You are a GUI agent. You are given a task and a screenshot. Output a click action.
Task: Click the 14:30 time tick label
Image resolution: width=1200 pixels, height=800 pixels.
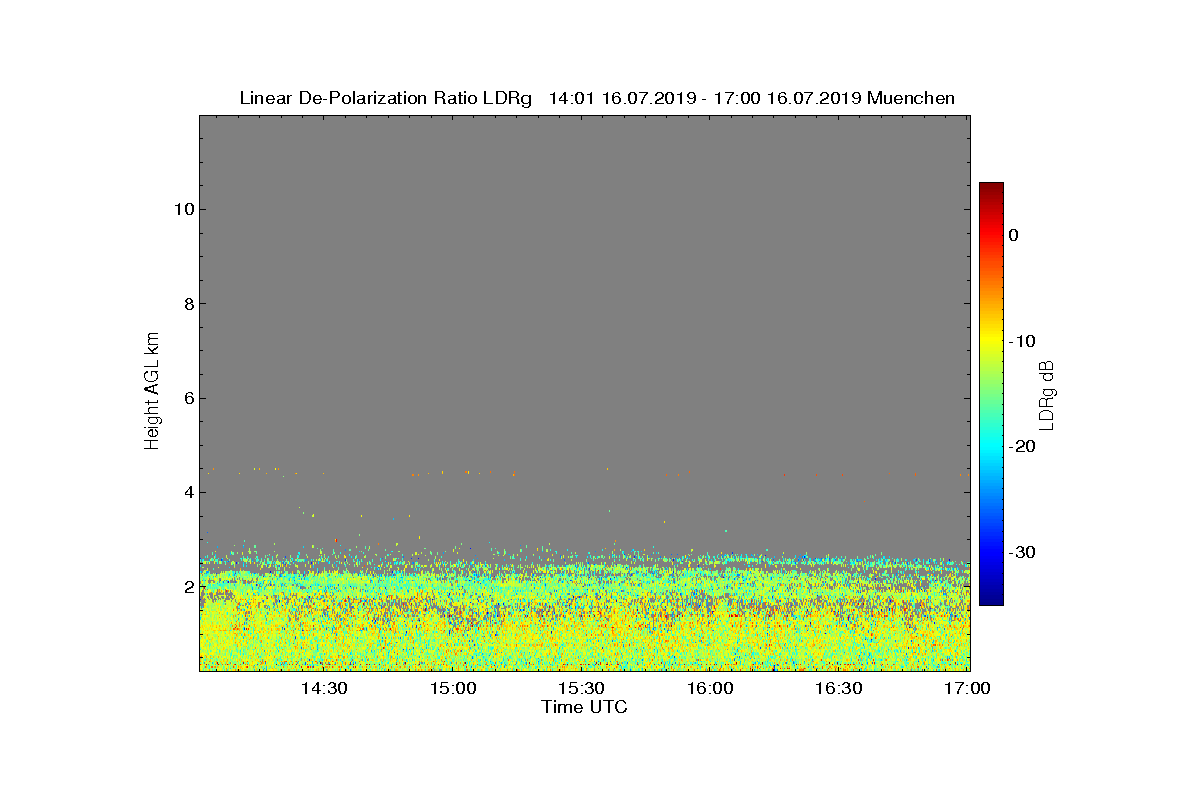click(324, 688)
